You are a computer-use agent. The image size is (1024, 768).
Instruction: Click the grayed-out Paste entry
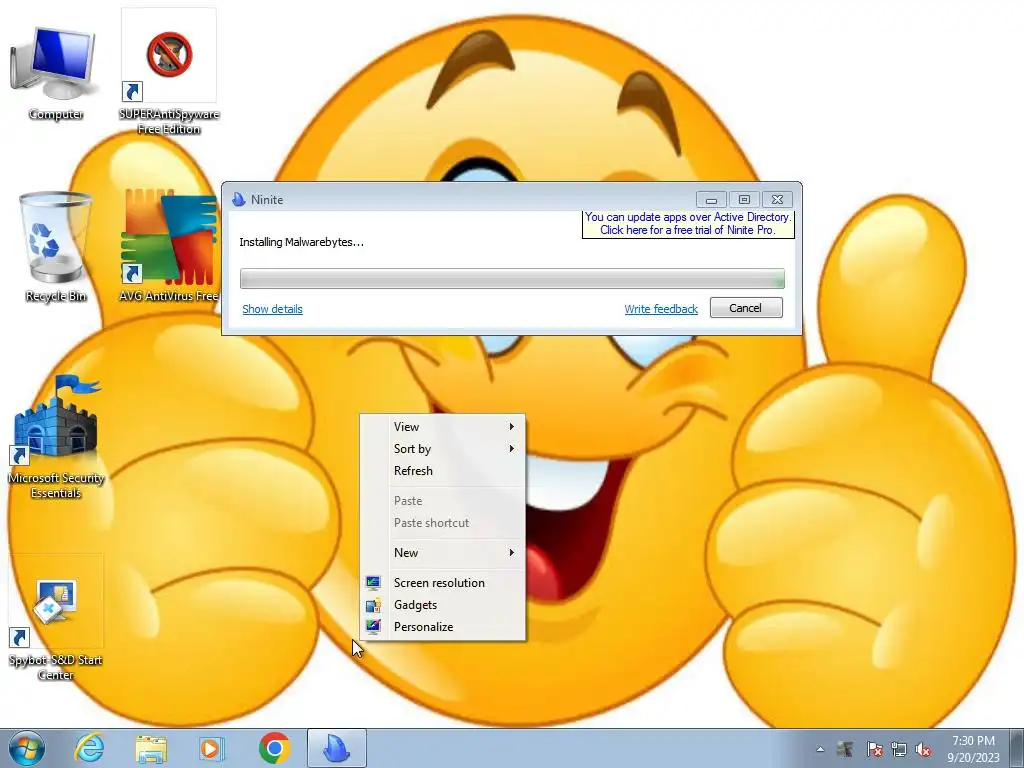[443, 501]
